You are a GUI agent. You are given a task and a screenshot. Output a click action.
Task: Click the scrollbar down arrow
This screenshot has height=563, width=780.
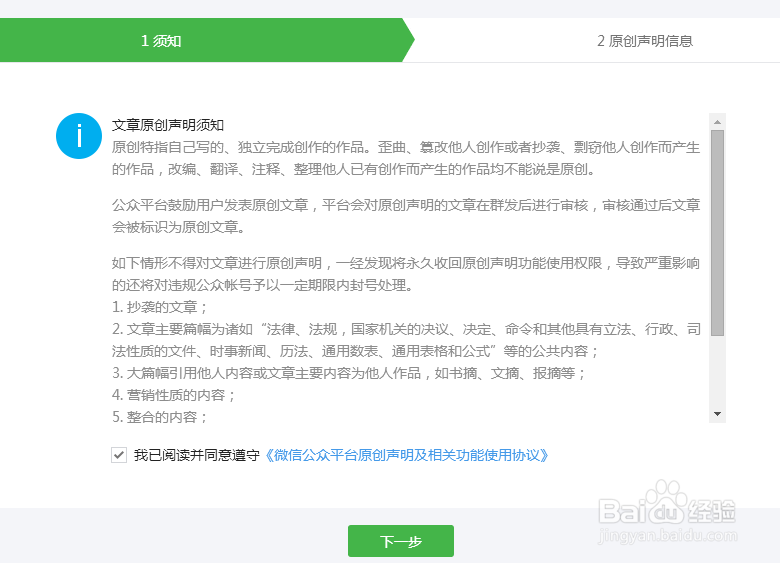pyautogui.click(x=717, y=414)
